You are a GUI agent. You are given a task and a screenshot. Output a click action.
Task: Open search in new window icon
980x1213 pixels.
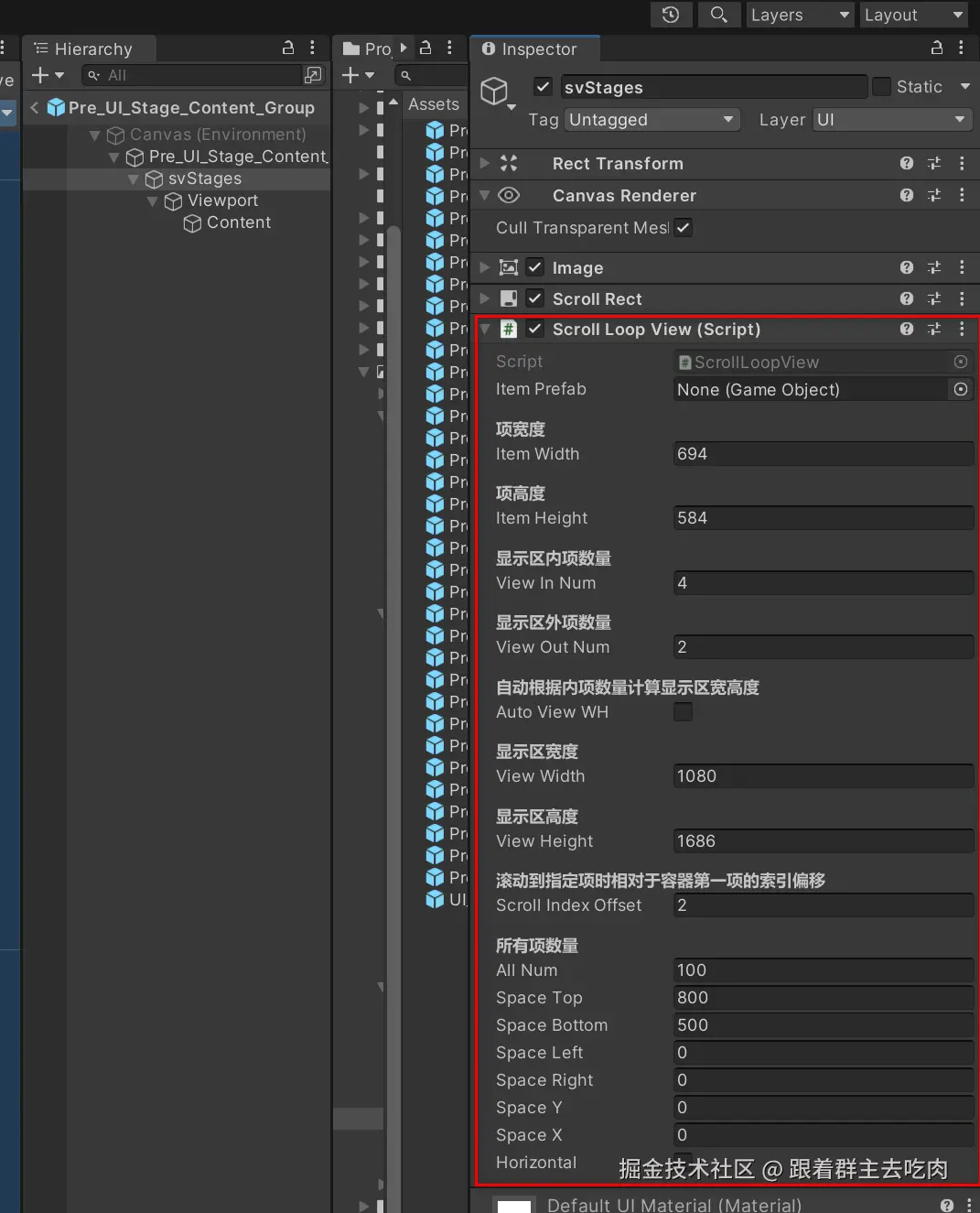[x=313, y=75]
